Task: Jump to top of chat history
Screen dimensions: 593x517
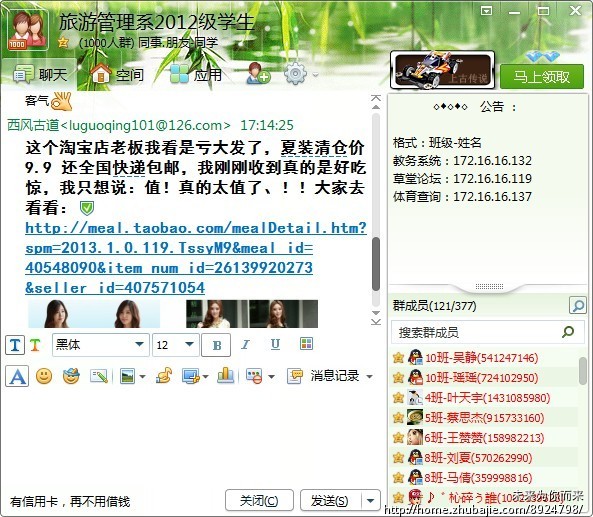Action: (376, 98)
